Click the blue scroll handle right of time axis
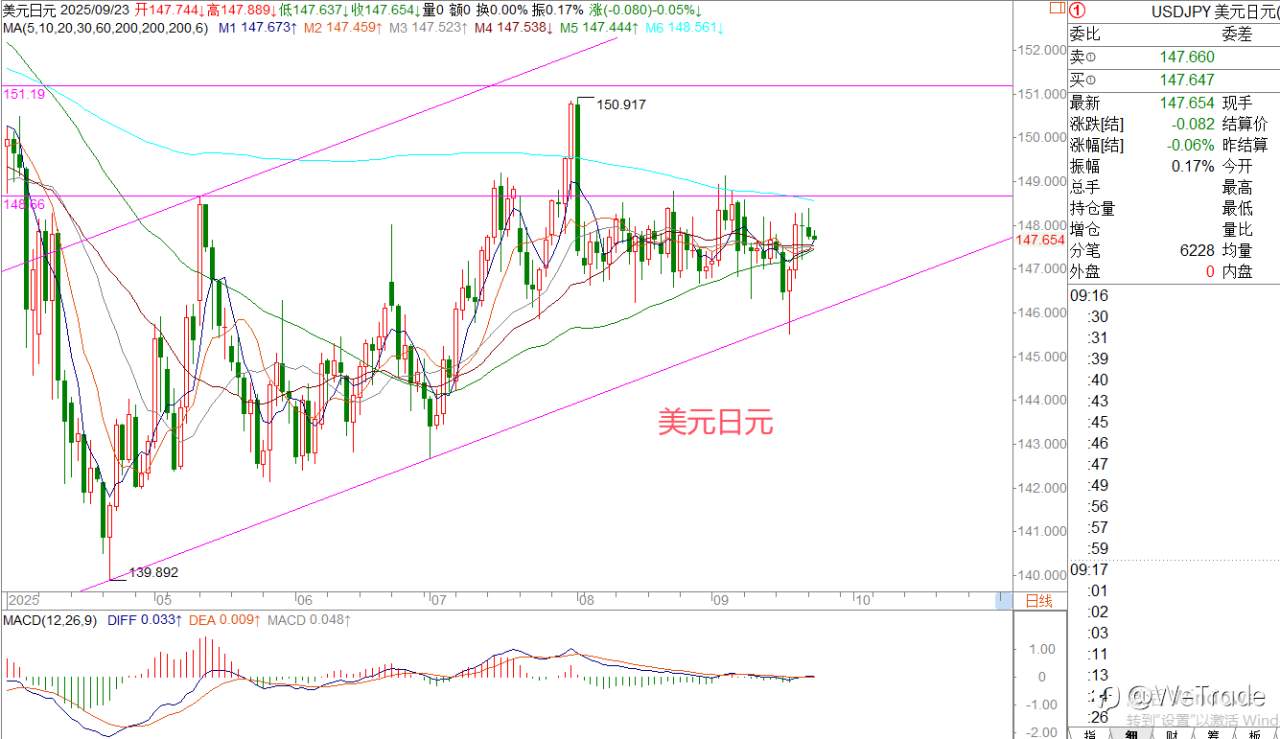Screen dimensions: 1280x739 [1004, 600]
